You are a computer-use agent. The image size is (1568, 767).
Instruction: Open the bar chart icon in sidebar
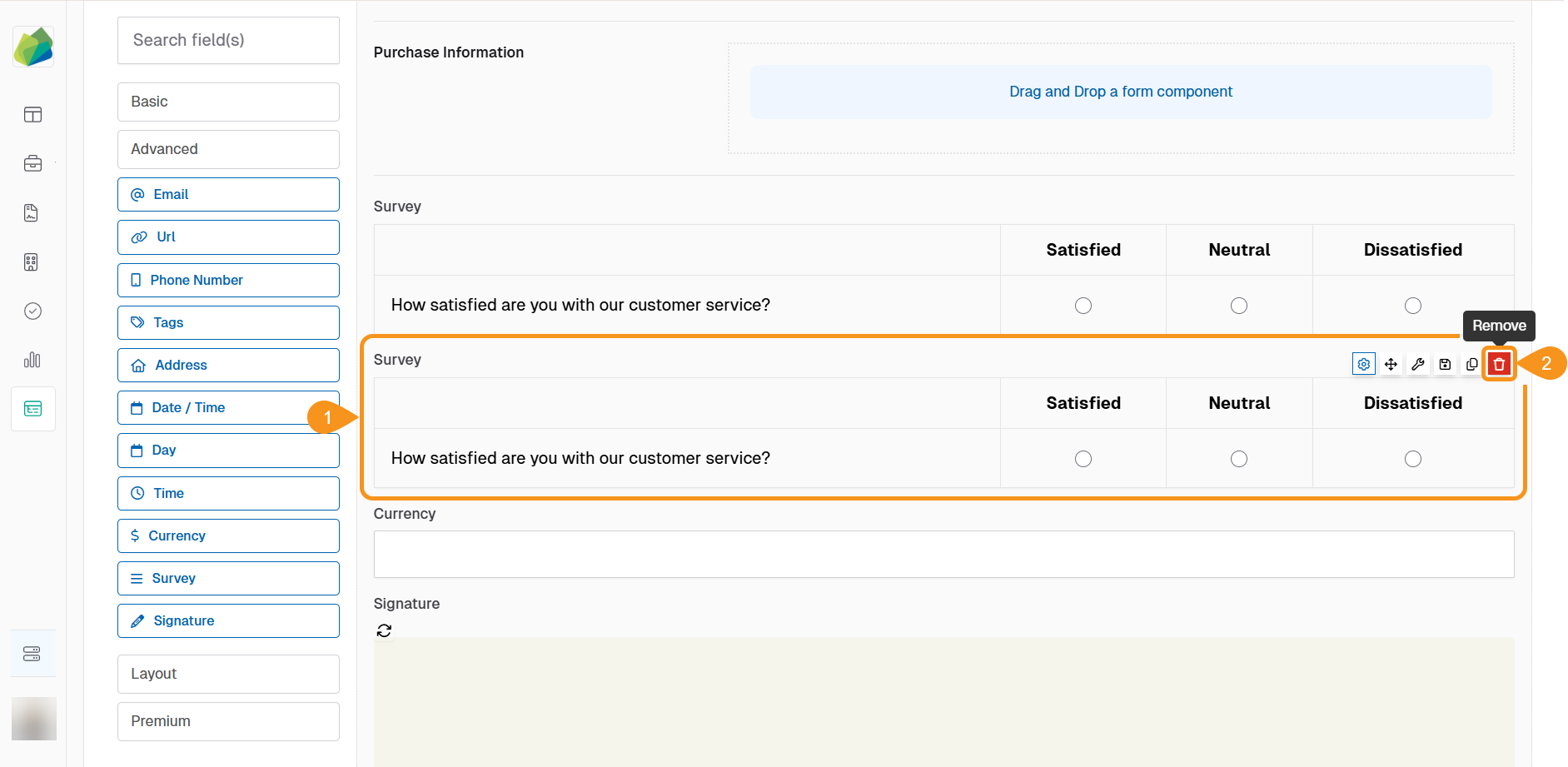pos(32,360)
